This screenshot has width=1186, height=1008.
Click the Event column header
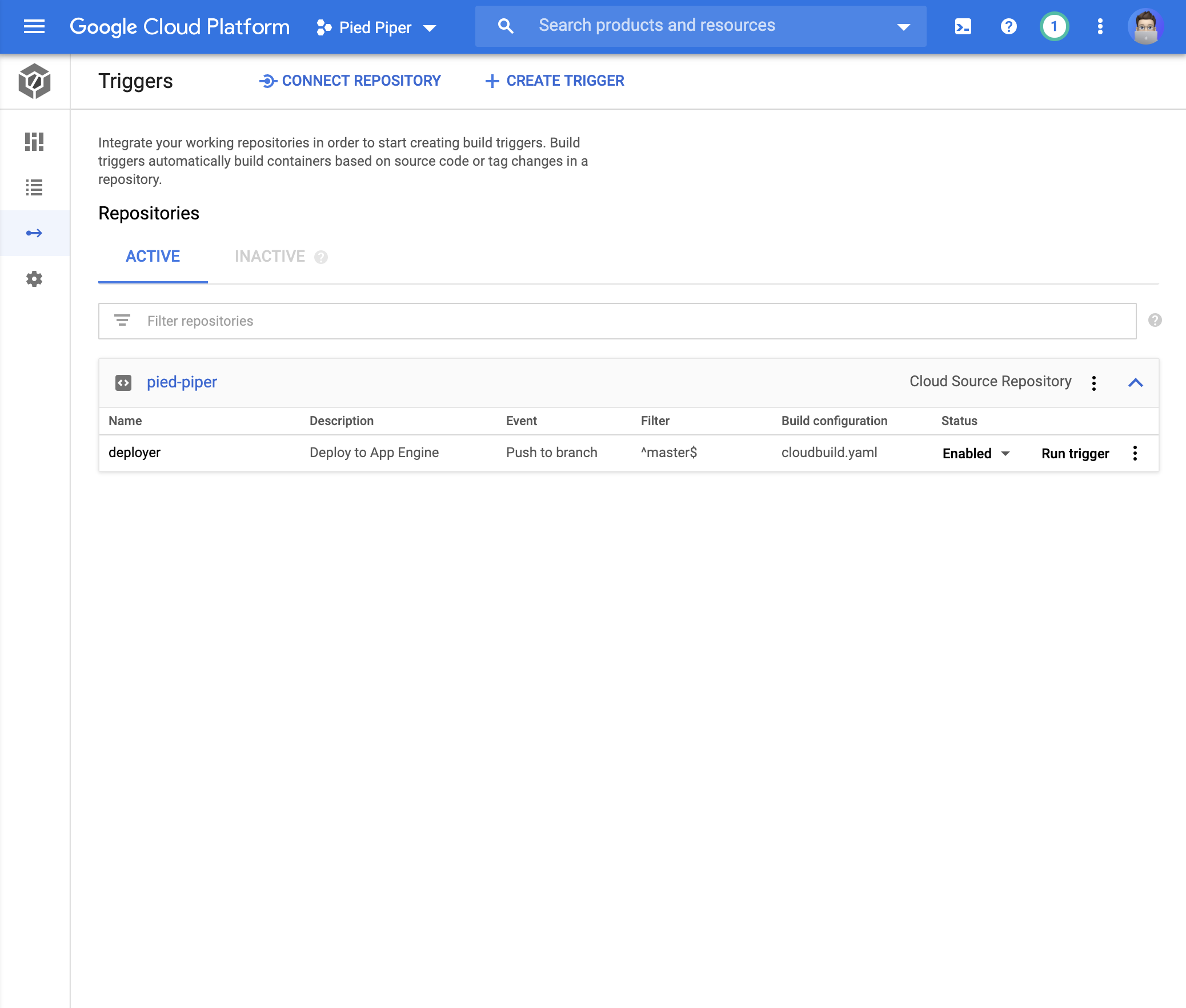[x=522, y=421]
